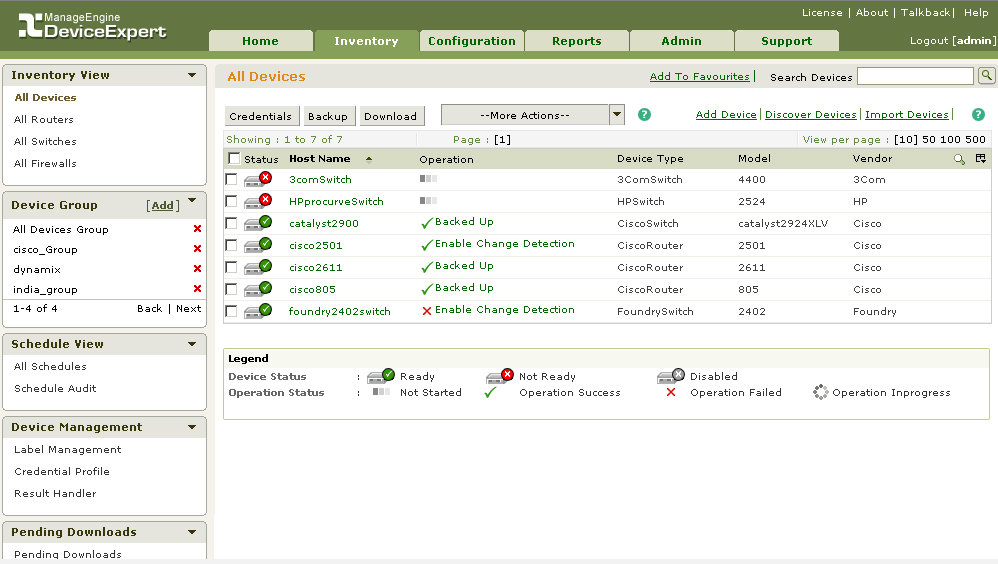Click catalyst2900 ready status icon
998x564 pixels.
click(258, 223)
